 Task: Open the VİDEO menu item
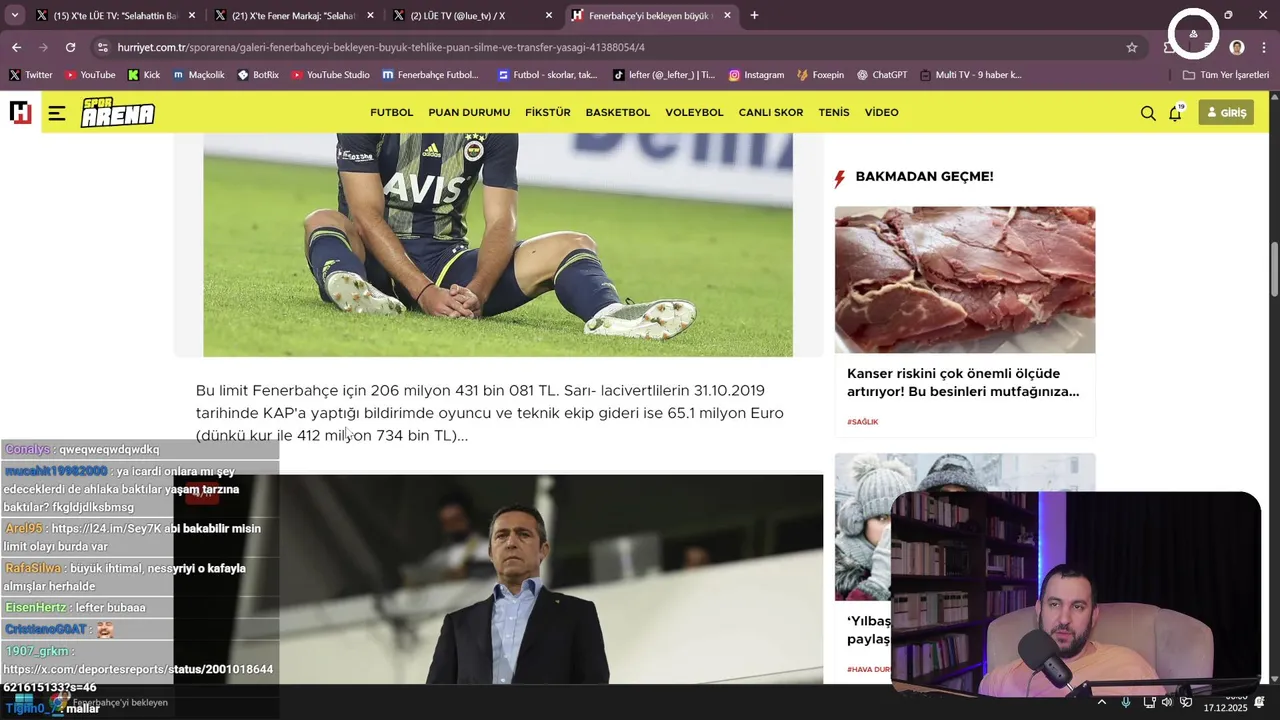[881, 113]
